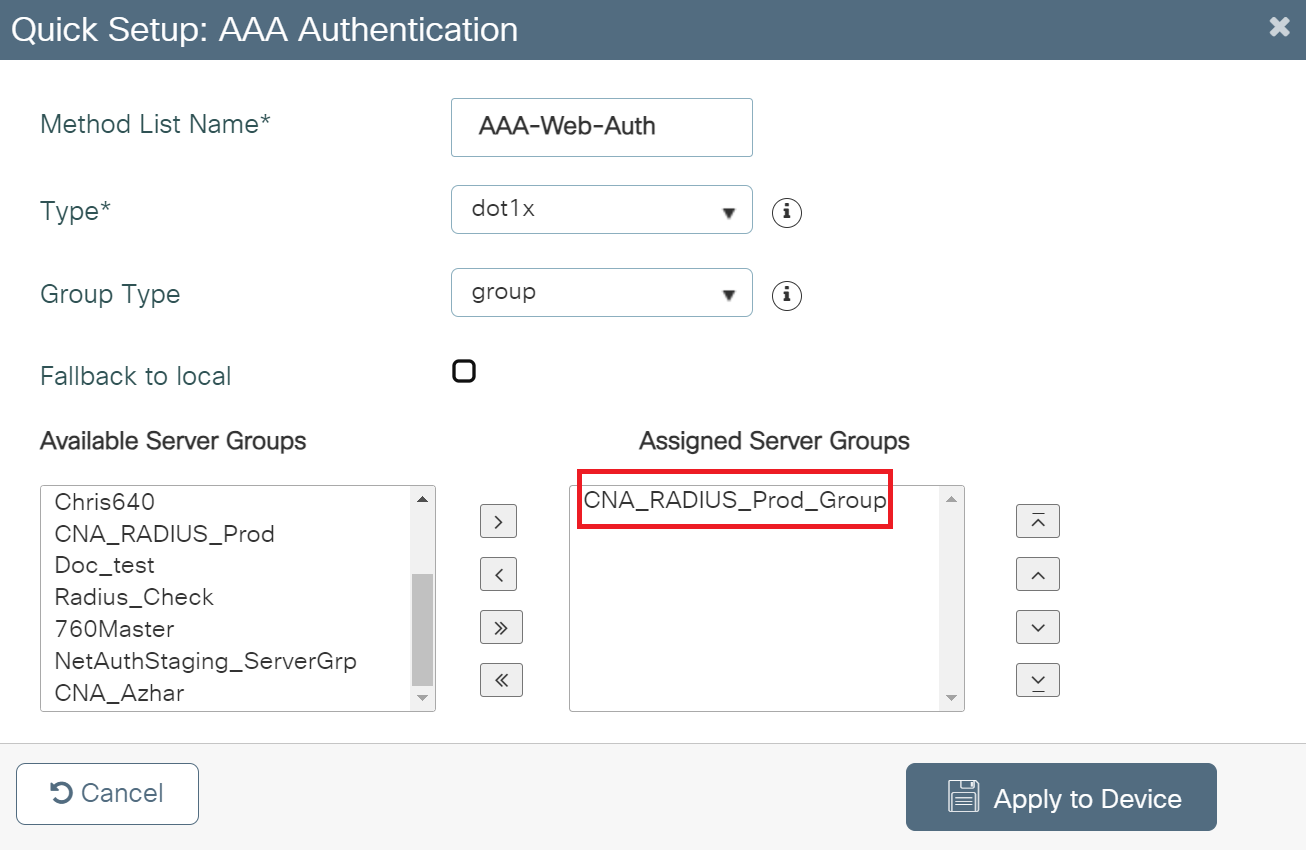
Task: Click the Method List Name input field
Action: pyautogui.click(x=601, y=127)
